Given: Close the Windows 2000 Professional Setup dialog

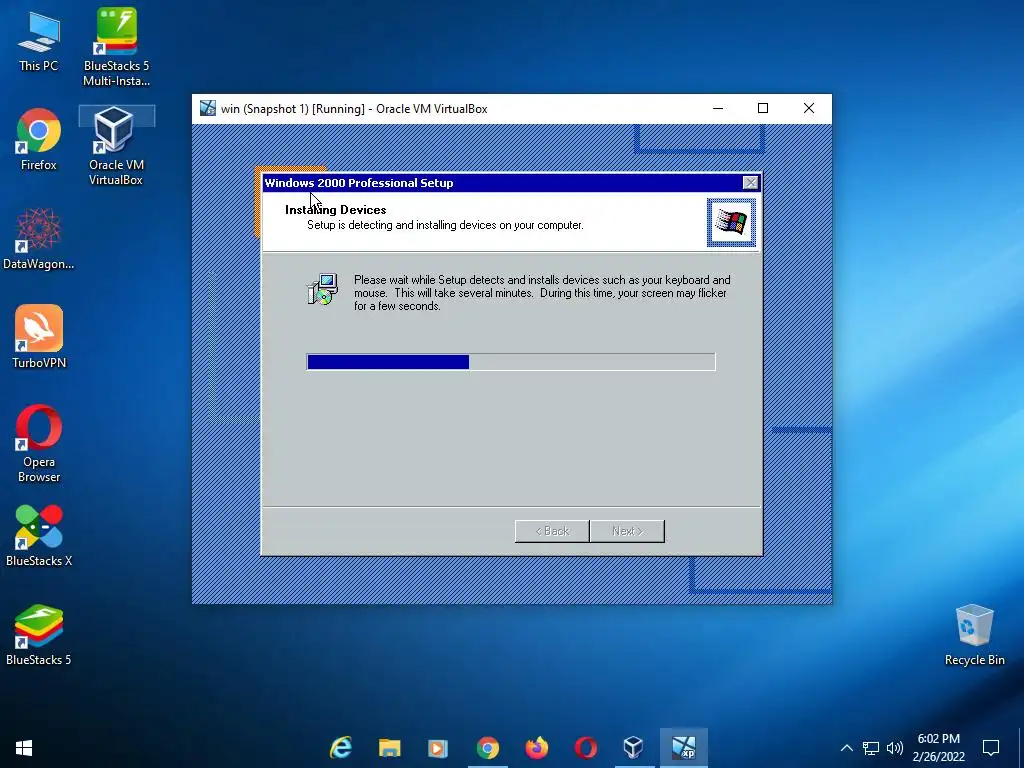Looking at the screenshot, I should coord(750,183).
